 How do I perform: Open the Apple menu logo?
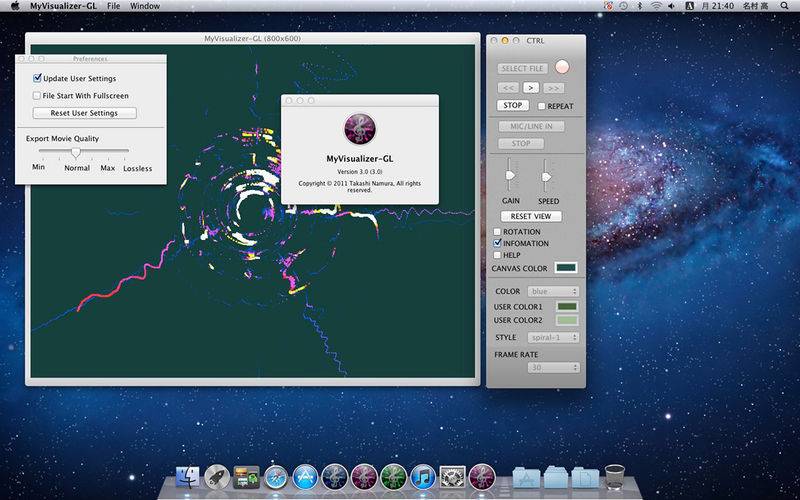coord(15,6)
